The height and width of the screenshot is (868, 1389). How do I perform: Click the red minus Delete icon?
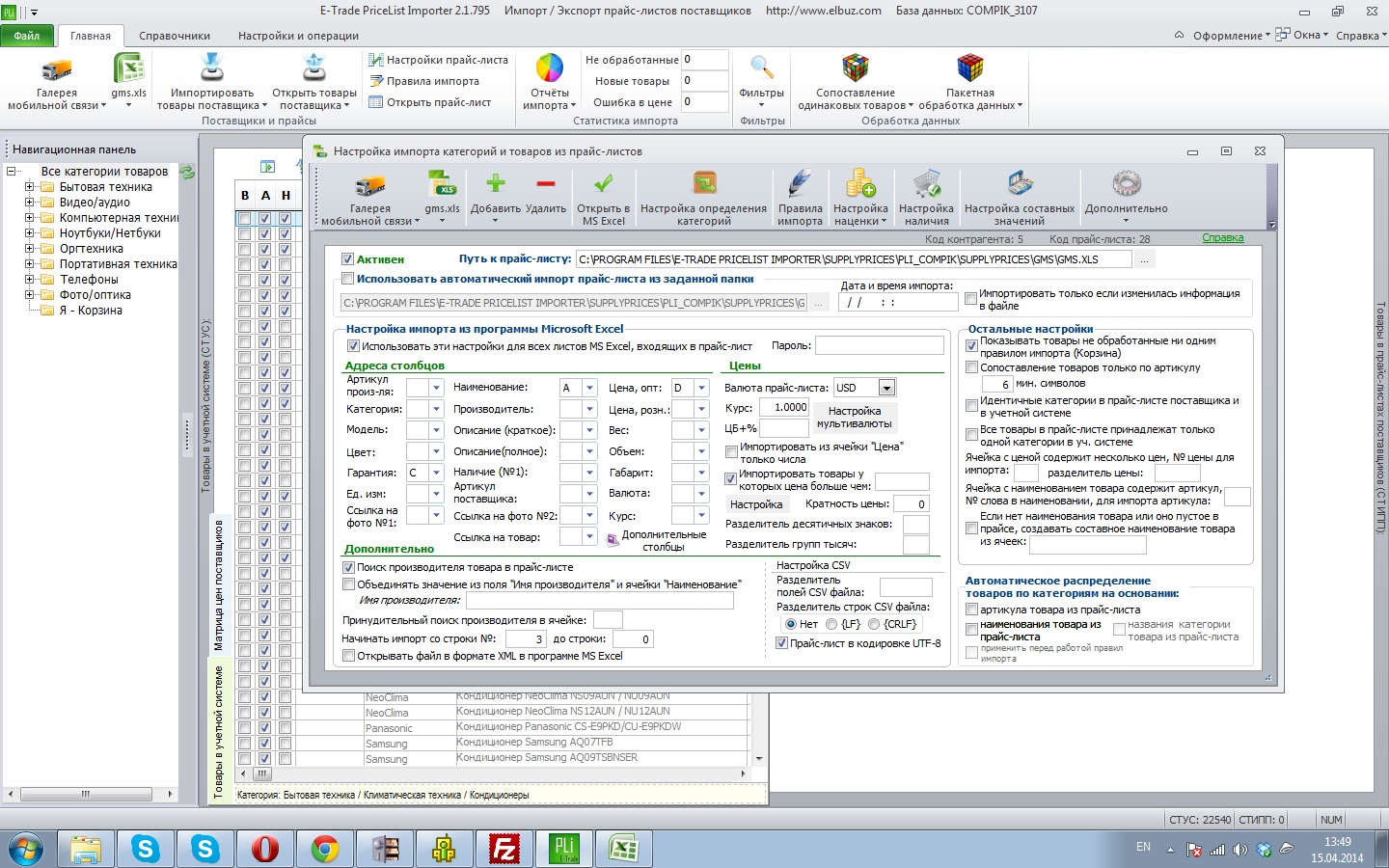click(x=546, y=184)
